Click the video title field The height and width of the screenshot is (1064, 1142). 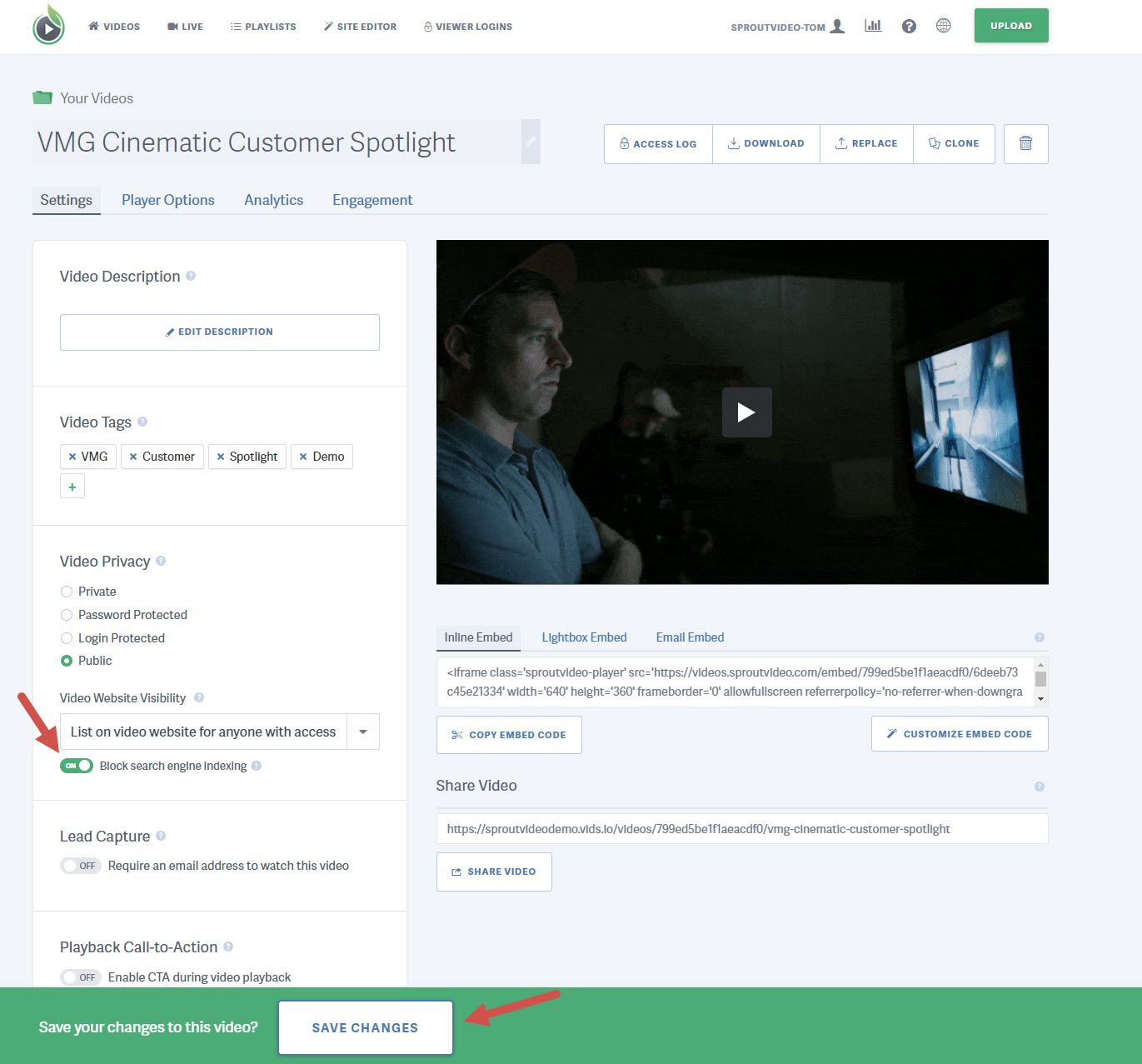277,142
